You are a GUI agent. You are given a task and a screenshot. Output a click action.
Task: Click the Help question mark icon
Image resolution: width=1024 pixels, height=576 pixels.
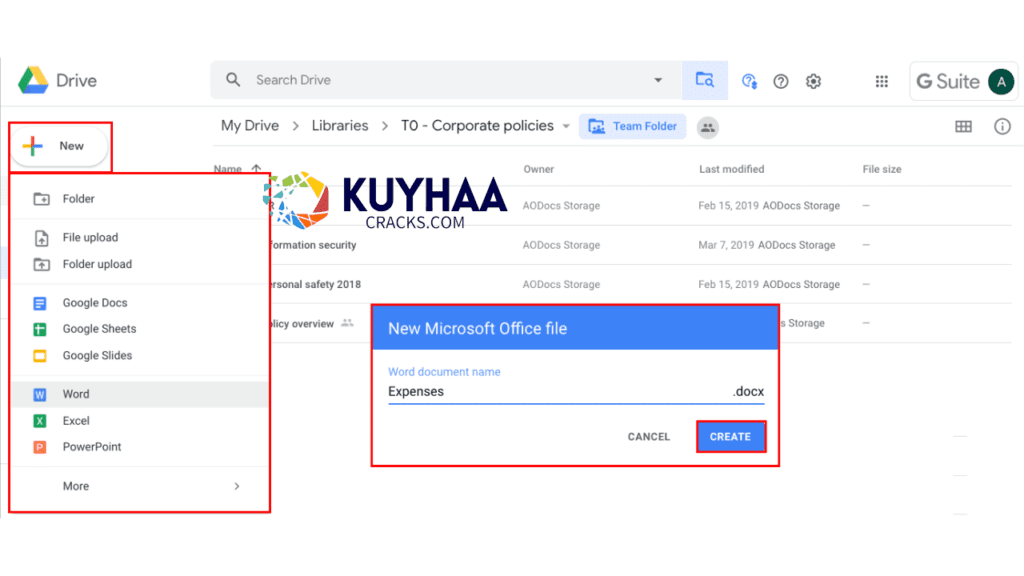coord(781,81)
